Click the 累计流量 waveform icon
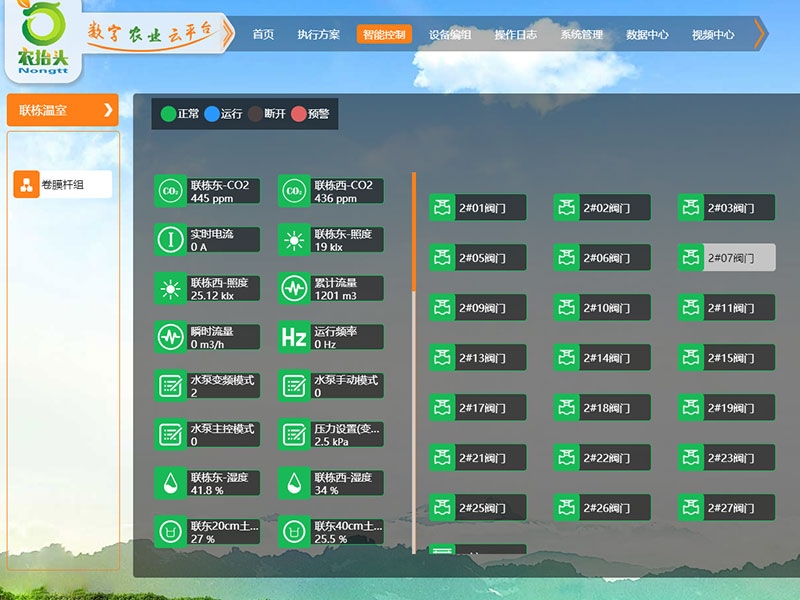Viewport: 800px width, 600px height. click(294, 289)
